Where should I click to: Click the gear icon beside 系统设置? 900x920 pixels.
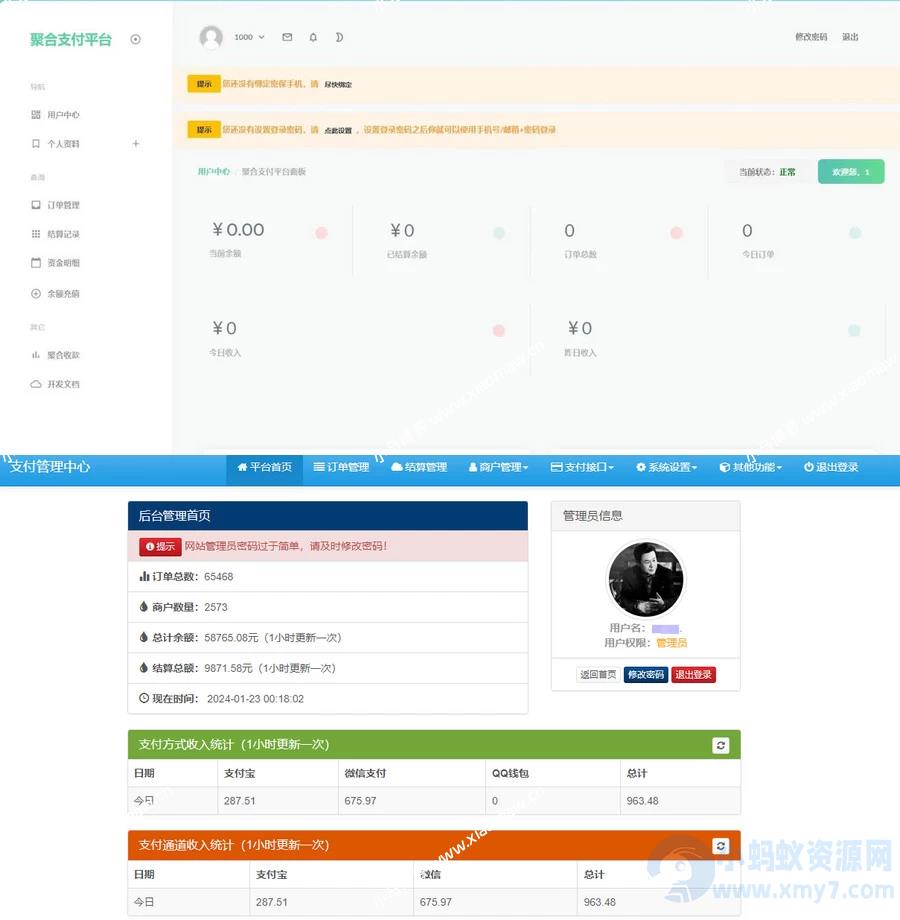(641, 467)
